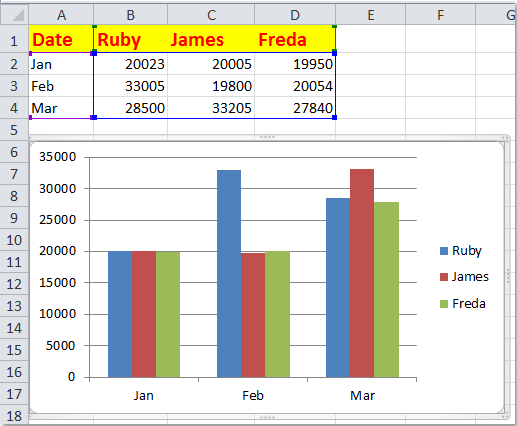Select the Mar horizontal axis label

point(362,396)
